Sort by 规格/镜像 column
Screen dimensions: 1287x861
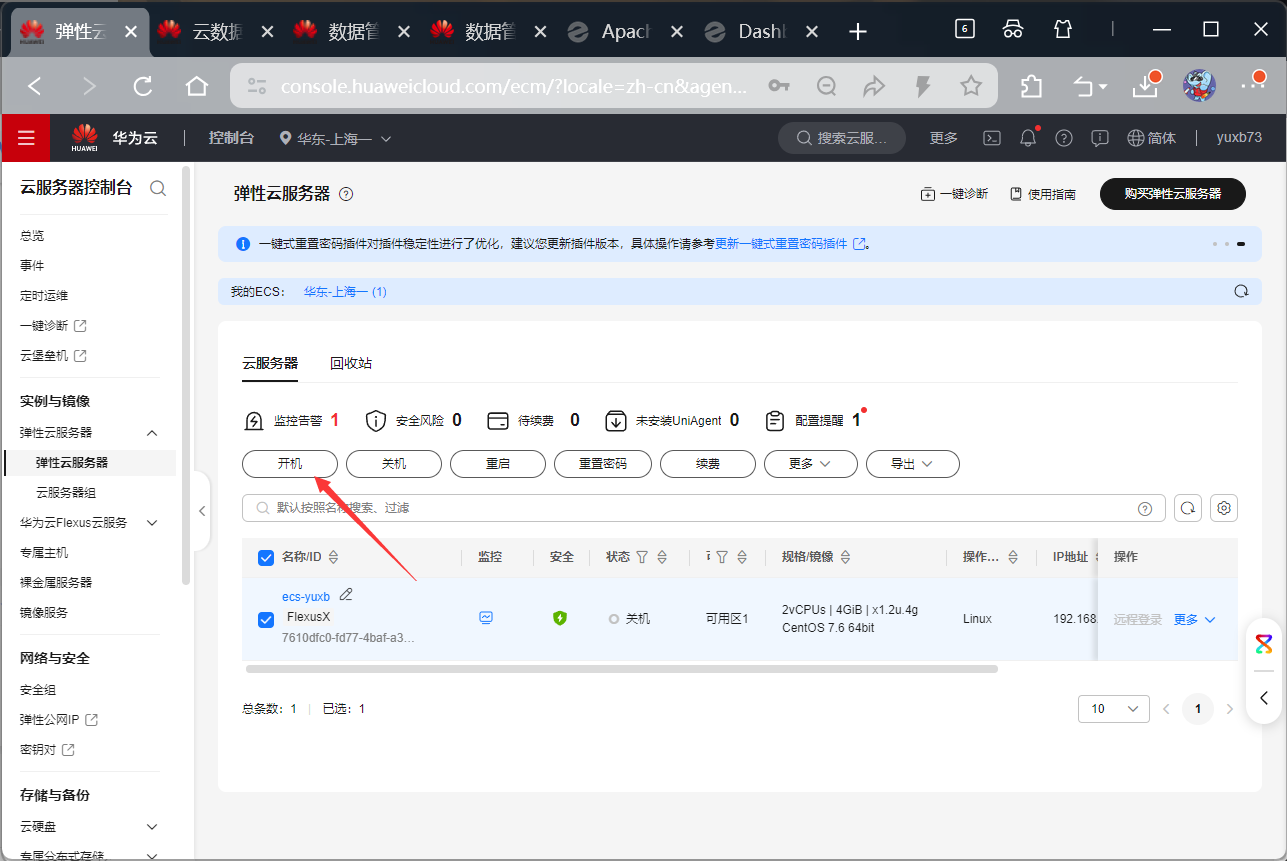(x=845, y=557)
